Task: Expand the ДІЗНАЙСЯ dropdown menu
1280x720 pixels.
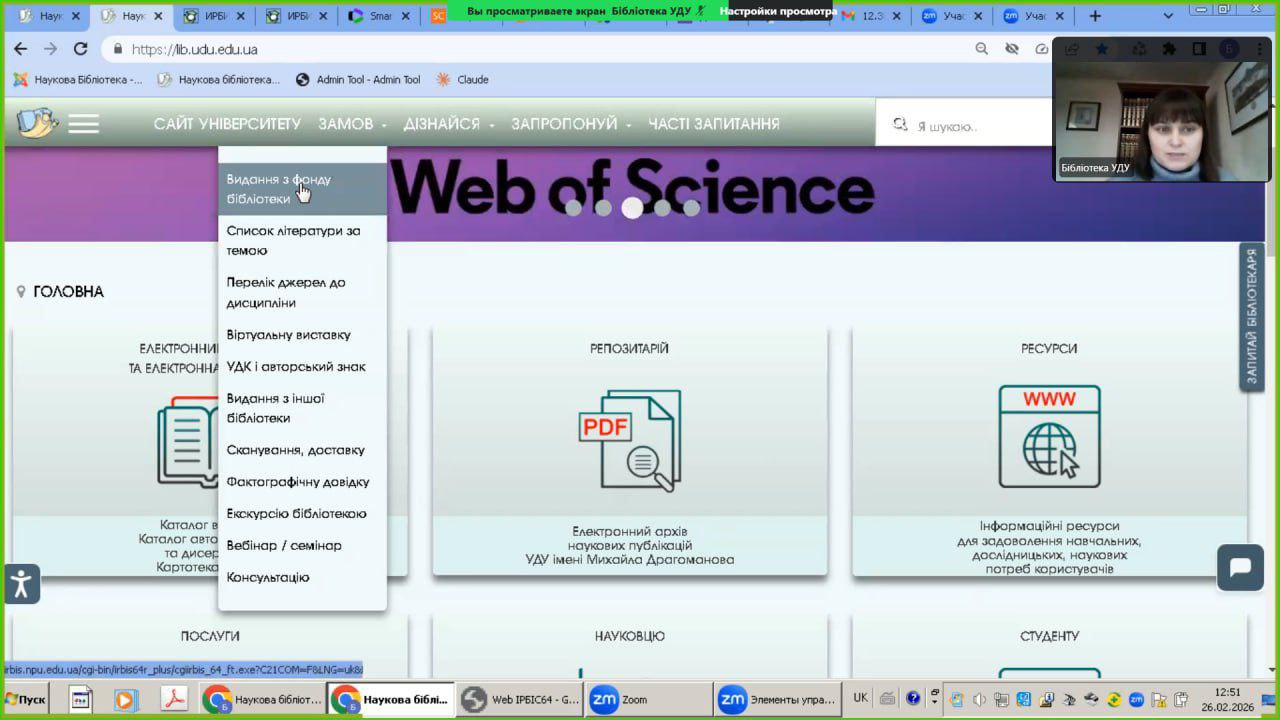Action: 448,124
